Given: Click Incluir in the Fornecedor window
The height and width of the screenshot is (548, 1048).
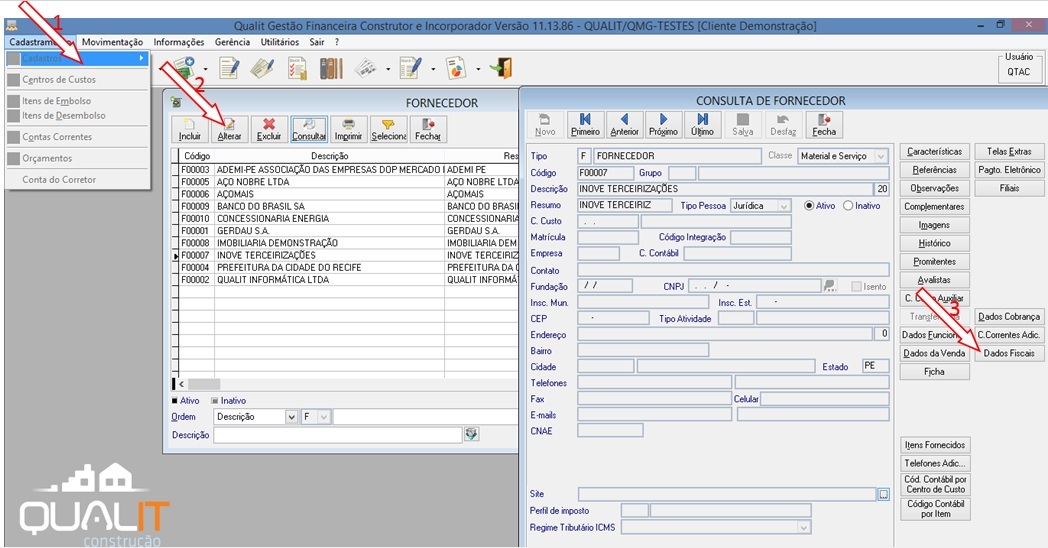Looking at the screenshot, I should point(190,130).
